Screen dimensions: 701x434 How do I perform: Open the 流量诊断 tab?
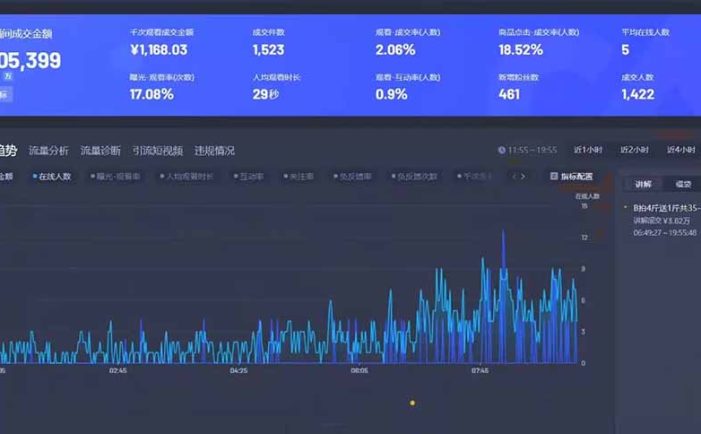100,150
